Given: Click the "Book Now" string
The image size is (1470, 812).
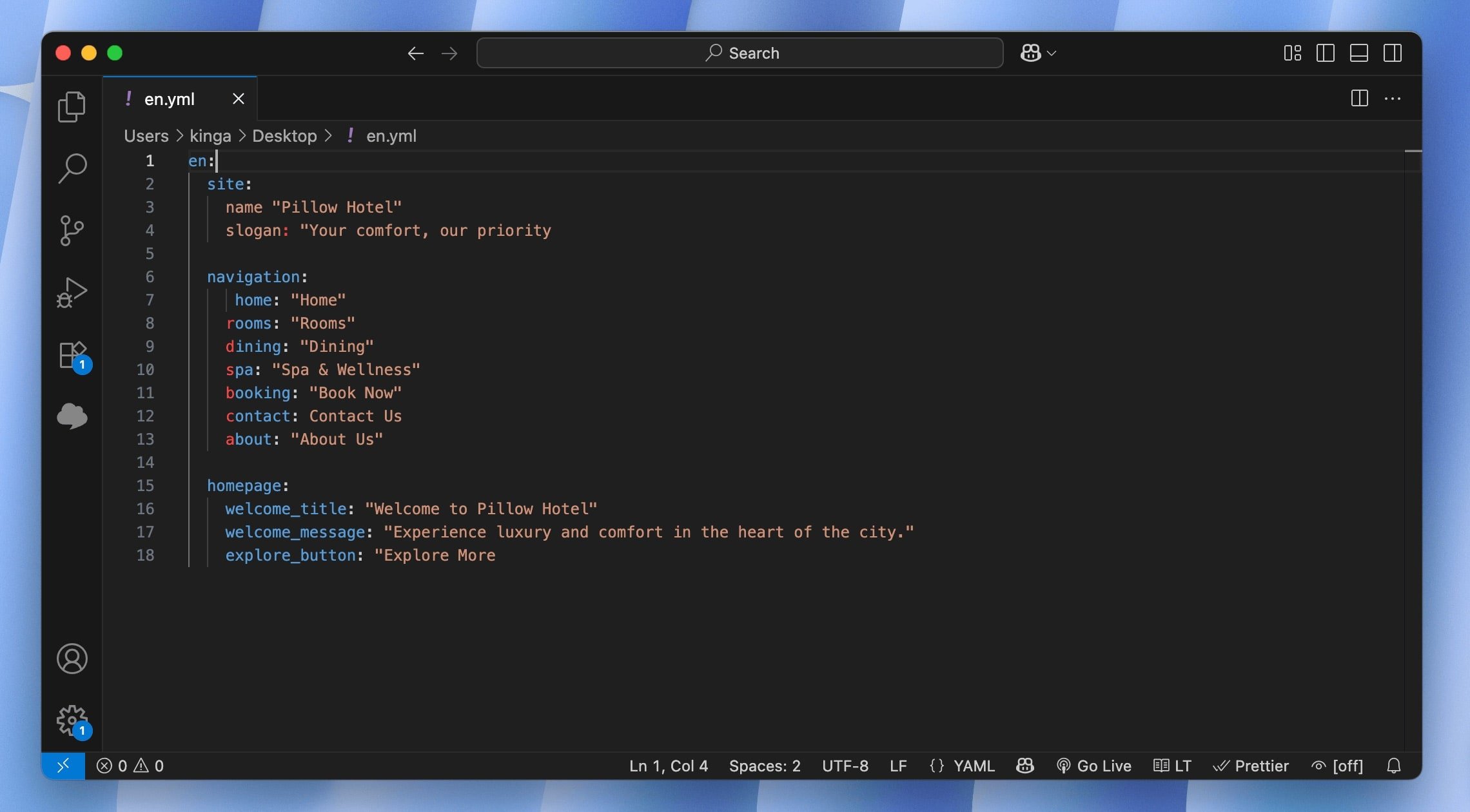Looking at the screenshot, I should (355, 392).
